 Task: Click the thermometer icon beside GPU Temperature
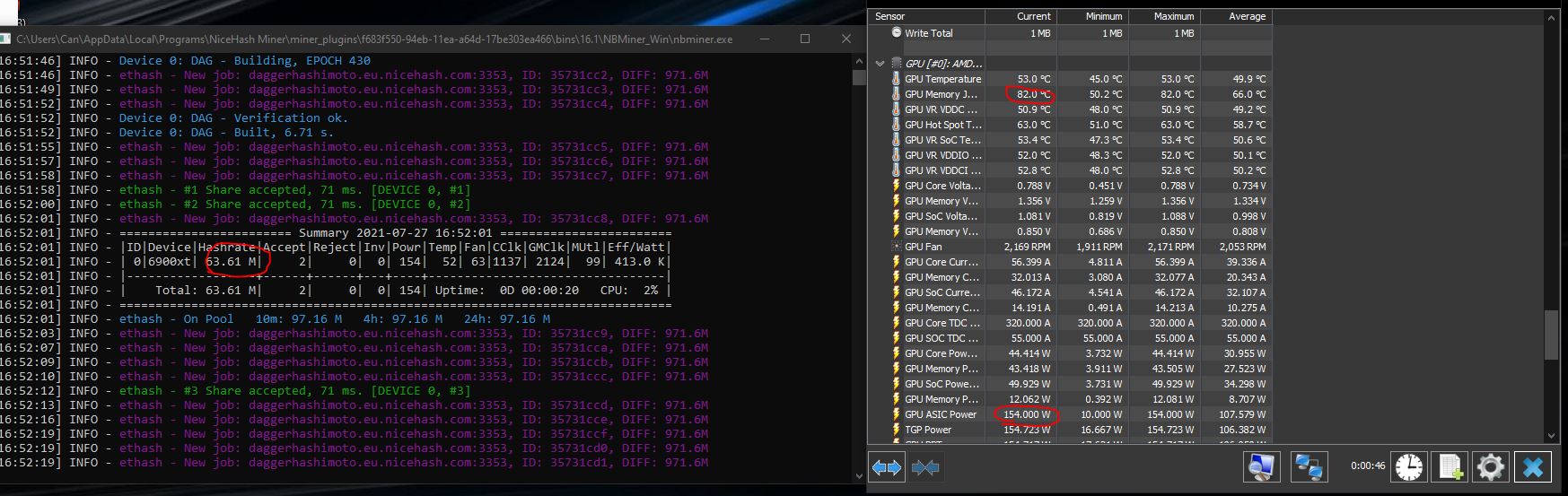[896, 79]
